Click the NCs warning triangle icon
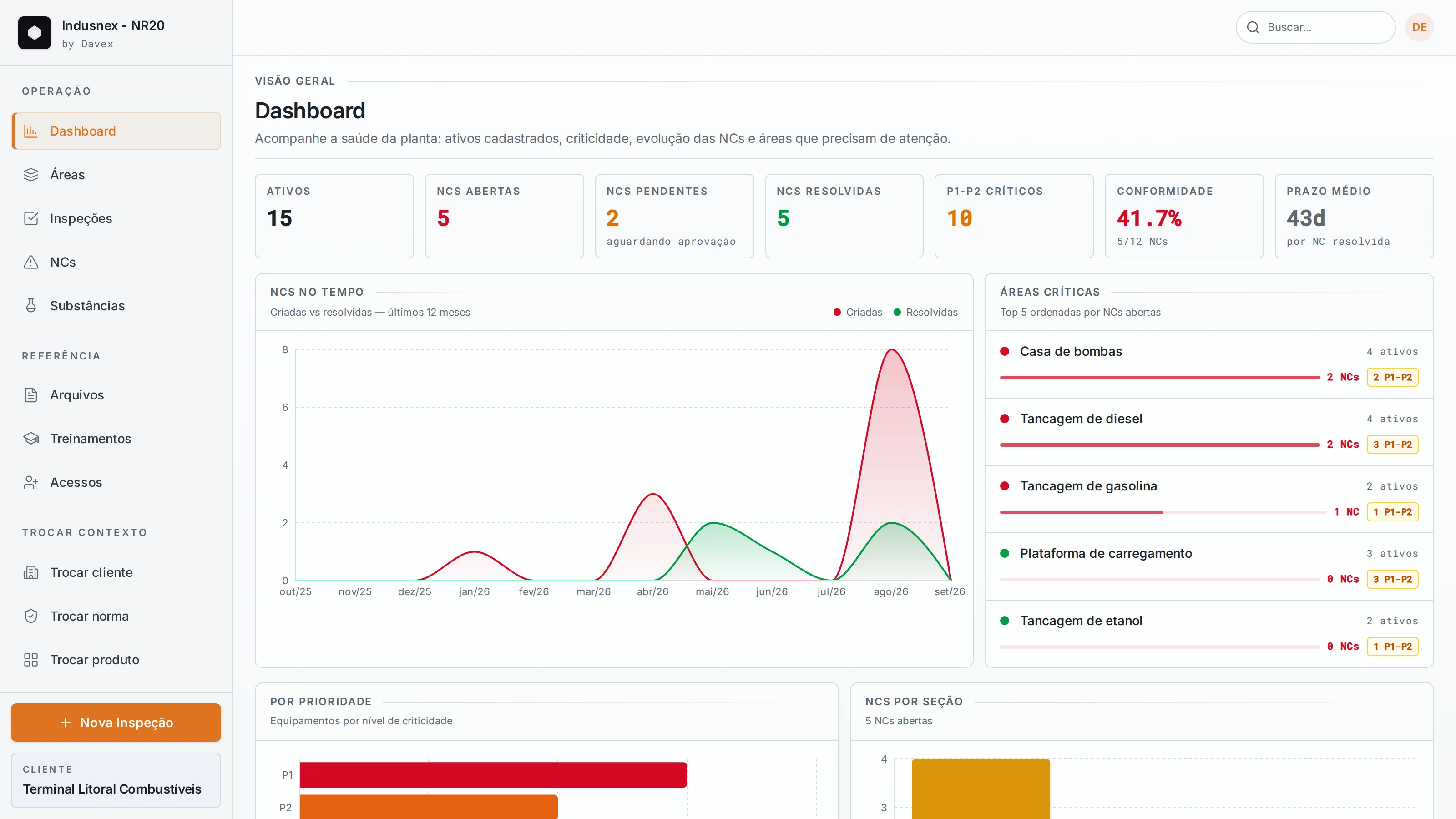The width and height of the screenshot is (1456, 819). point(30,262)
